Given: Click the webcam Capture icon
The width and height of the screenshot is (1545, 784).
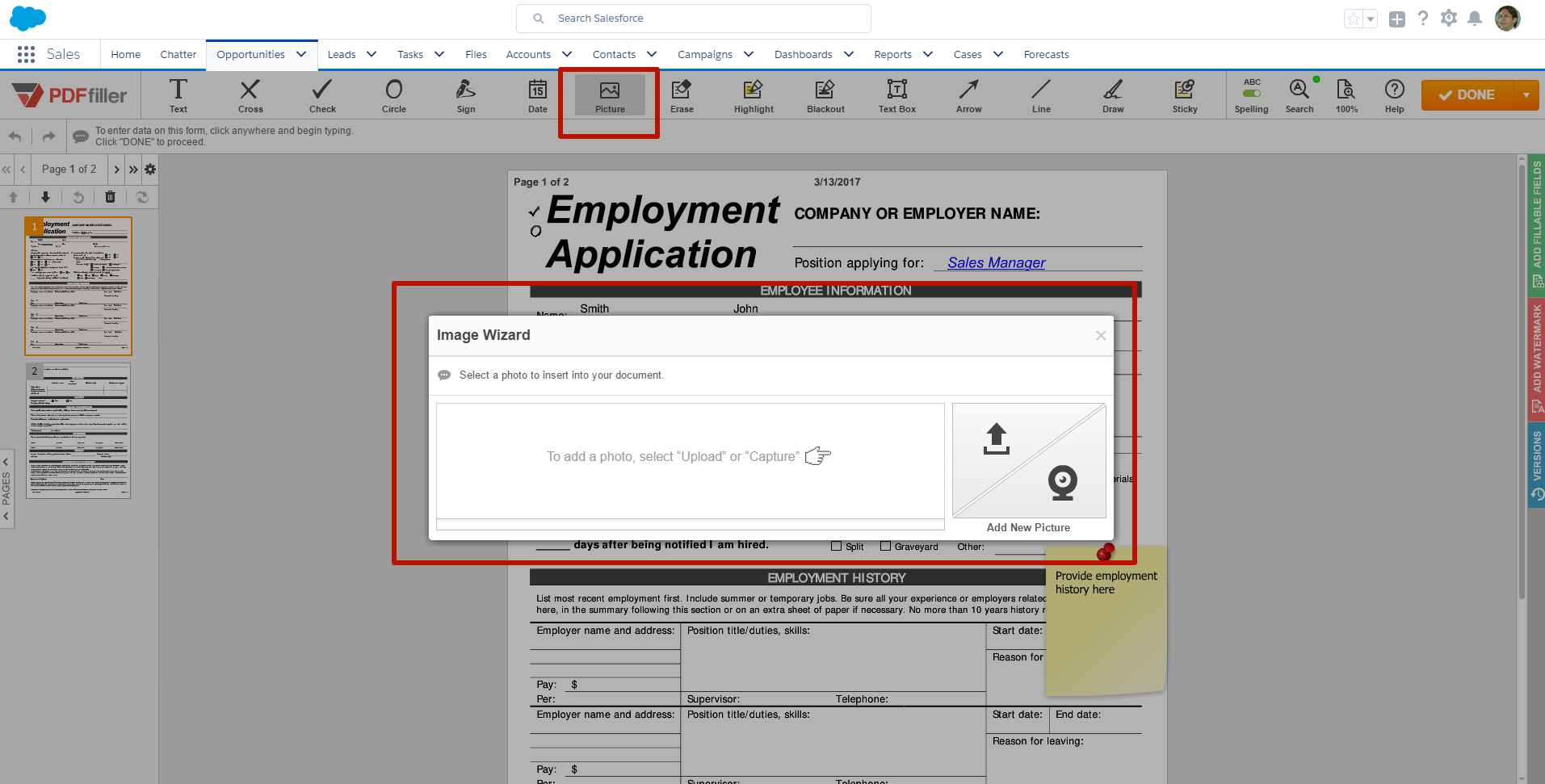Looking at the screenshot, I should pos(1062,483).
